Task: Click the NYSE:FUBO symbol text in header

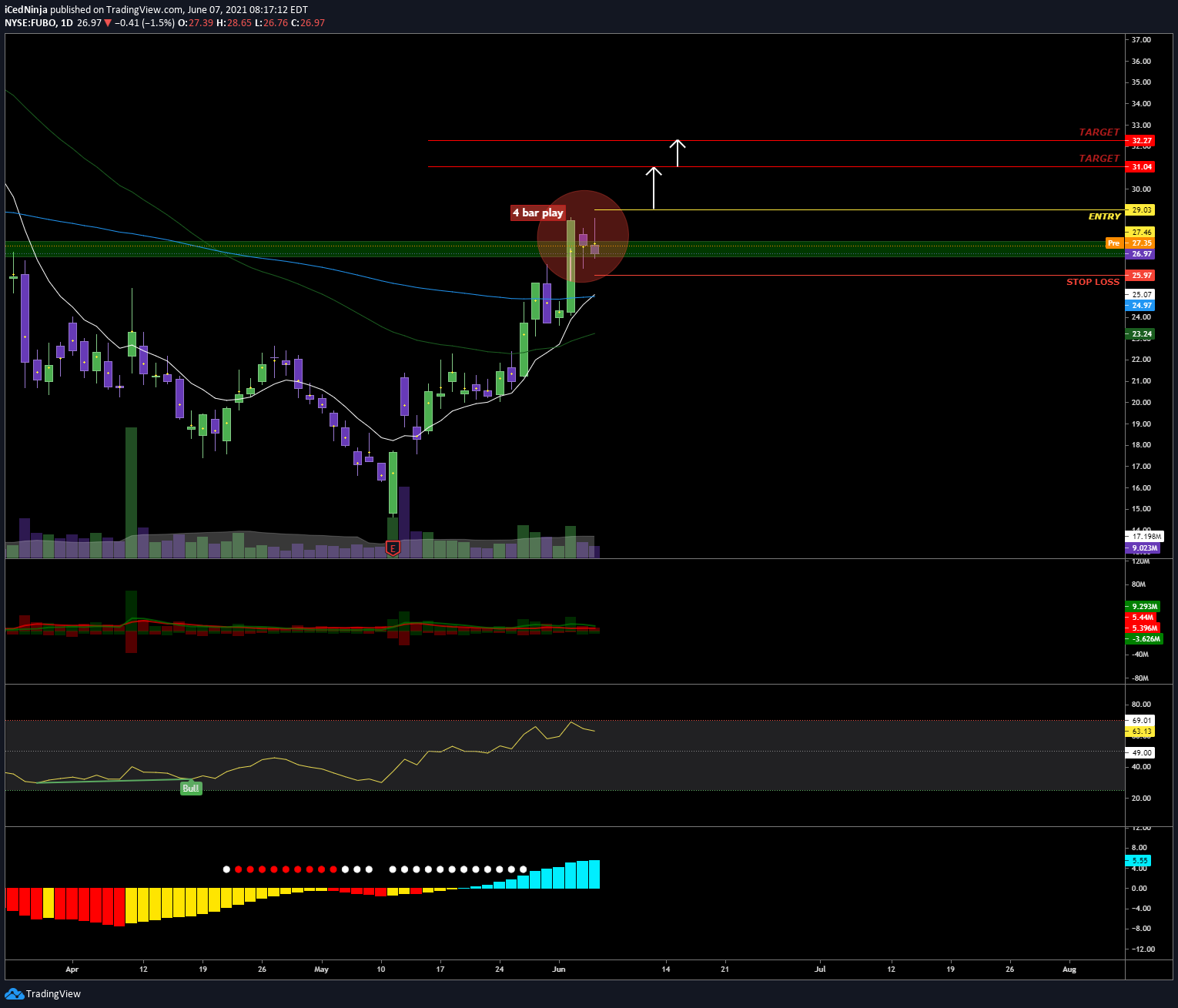Action: 31,23
